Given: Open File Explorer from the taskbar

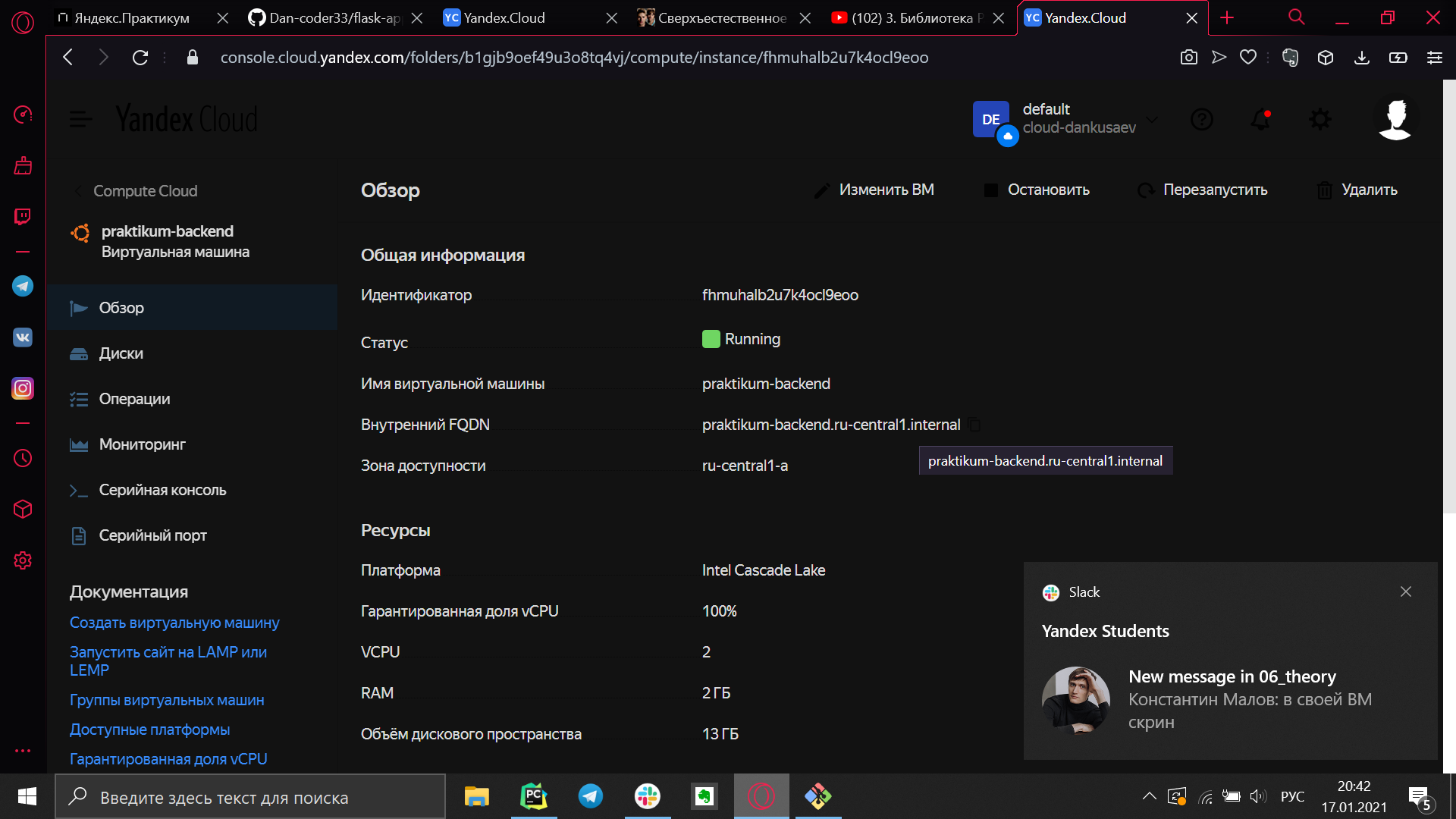Looking at the screenshot, I should click(x=477, y=796).
